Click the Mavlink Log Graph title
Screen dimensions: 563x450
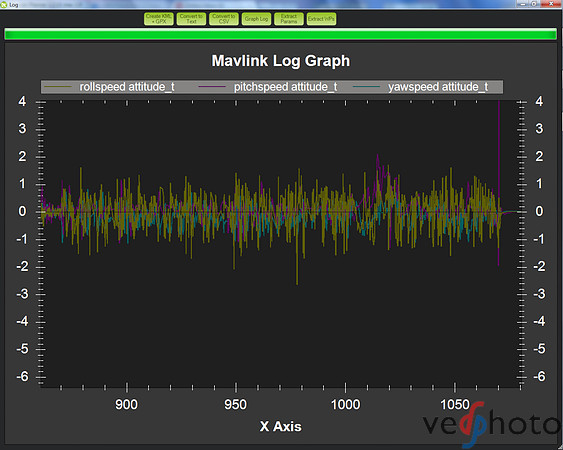pyautogui.click(x=280, y=61)
